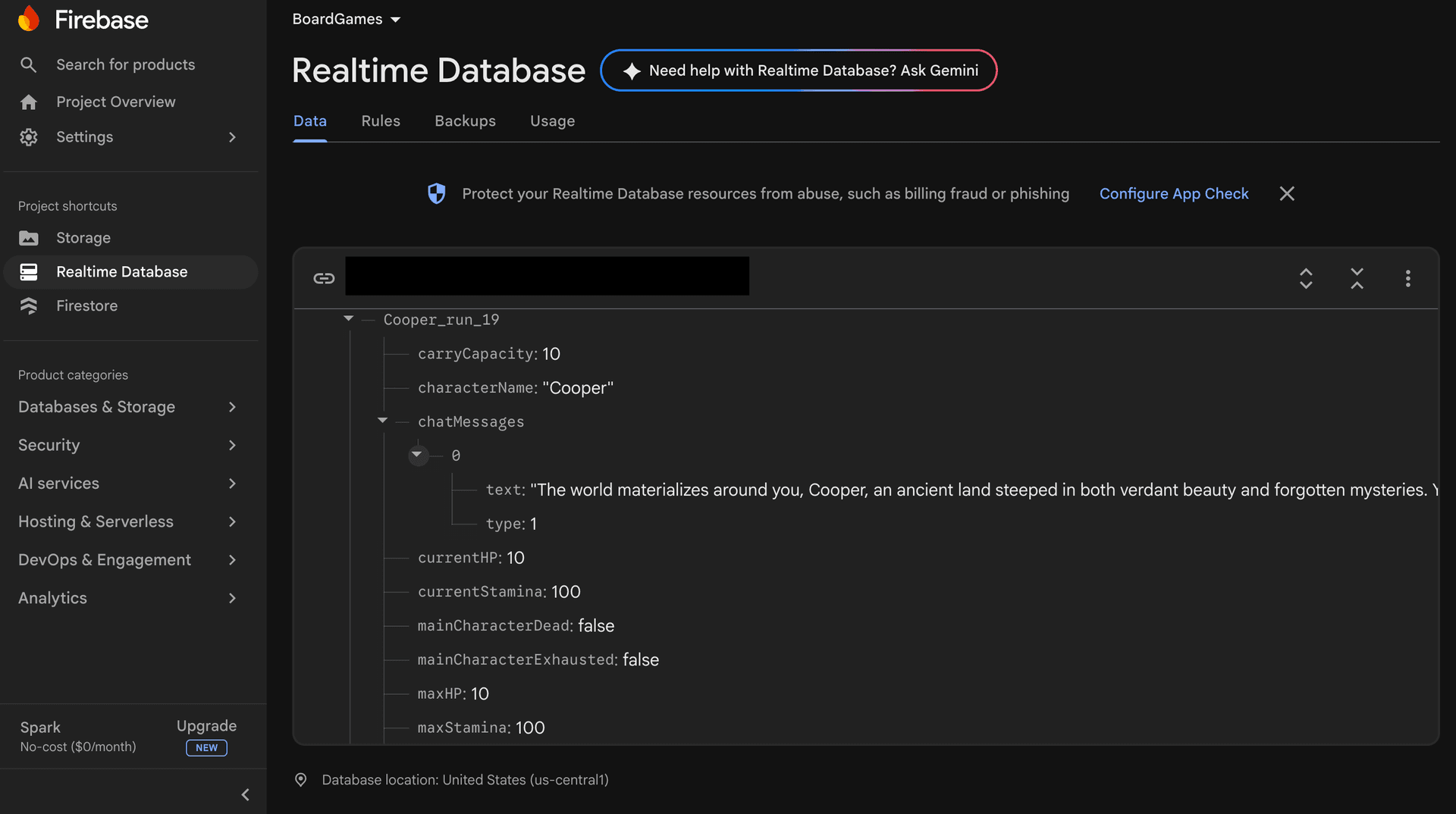Click the Realtime Database sidebar icon
Image resolution: width=1456 pixels, height=814 pixels.
[x=29, y=272]
